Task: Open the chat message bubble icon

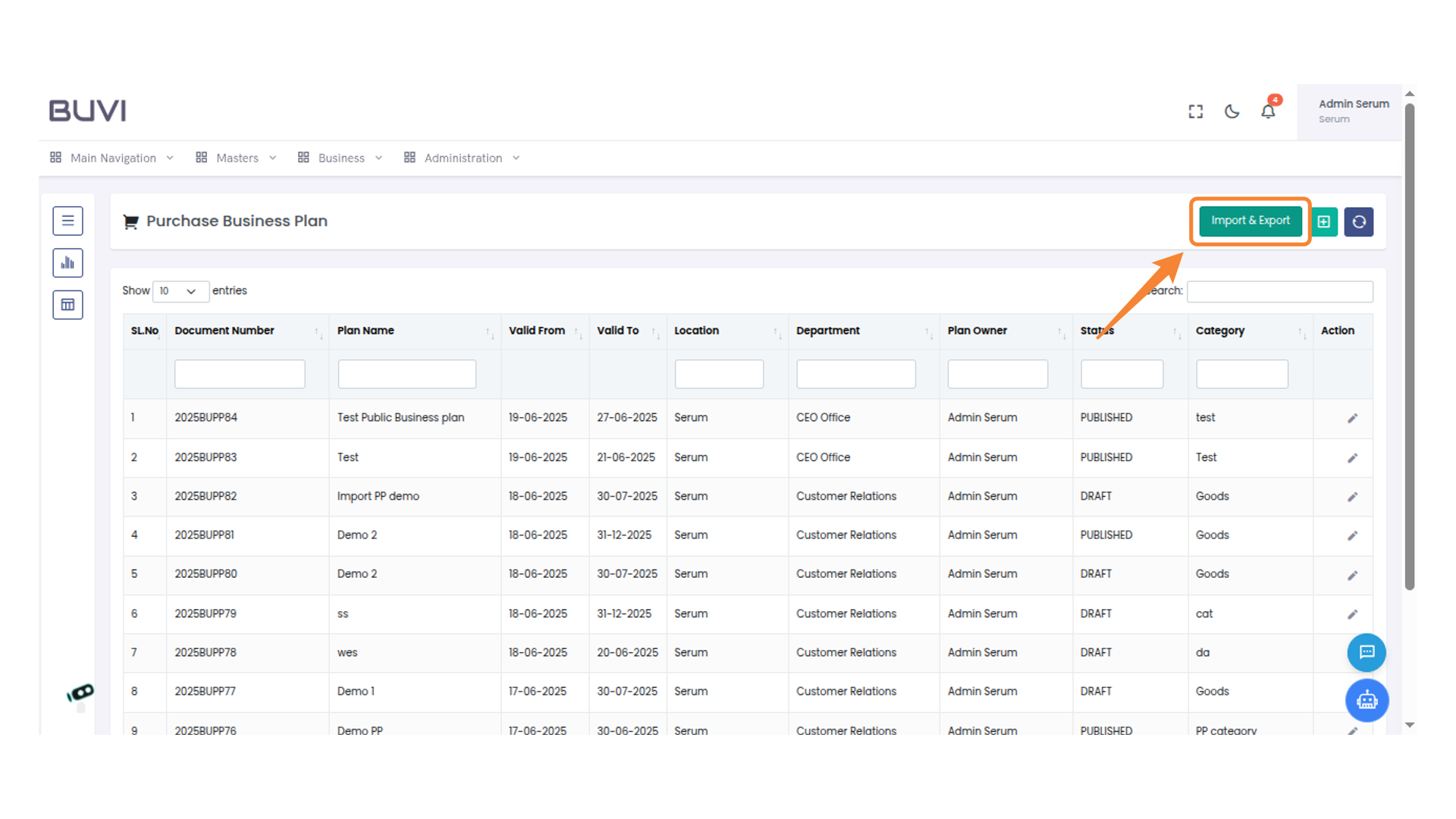Action: (1367, 653)
